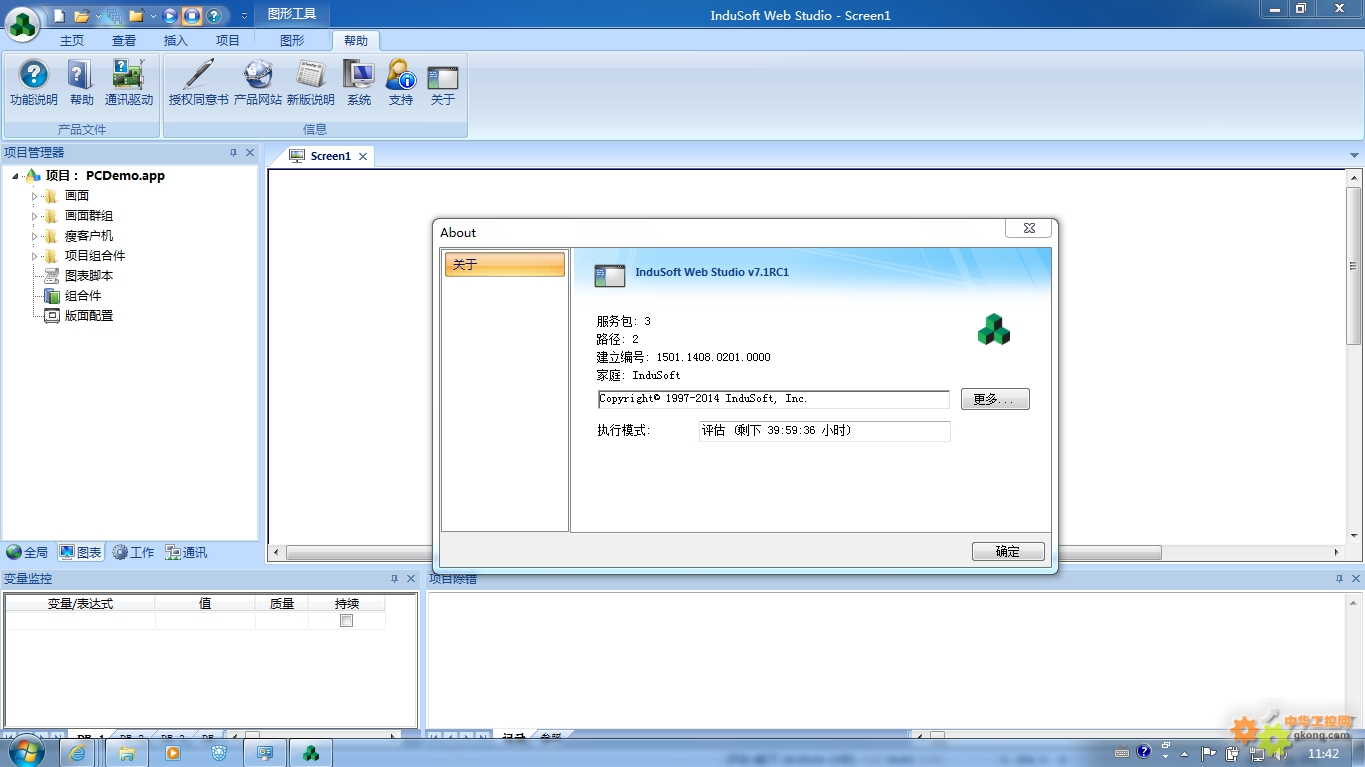The width and height of the screenshot is (1365, 767).
Task: Click 更多... button in About dialog
Action: pos(995,399)
